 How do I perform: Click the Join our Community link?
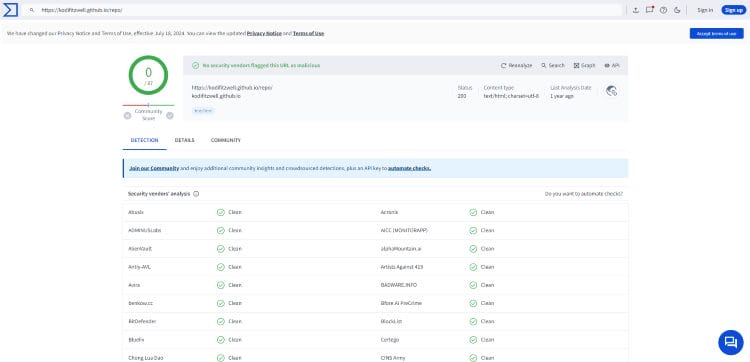point(154,168)
